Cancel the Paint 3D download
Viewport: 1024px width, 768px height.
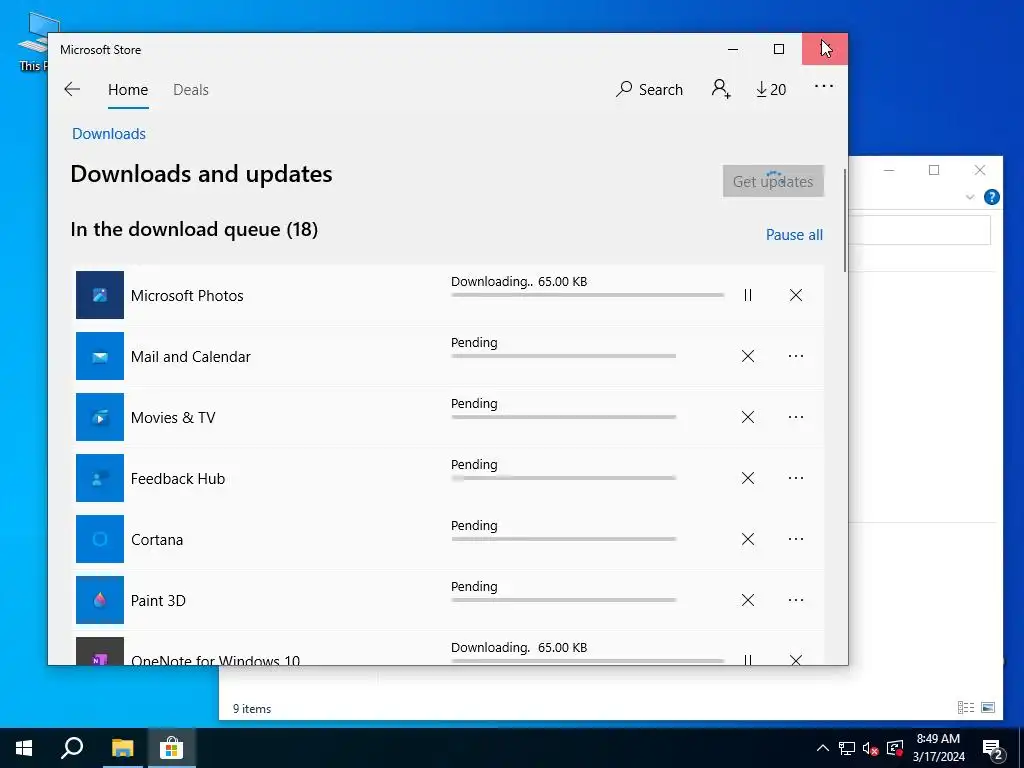point(748,600)
